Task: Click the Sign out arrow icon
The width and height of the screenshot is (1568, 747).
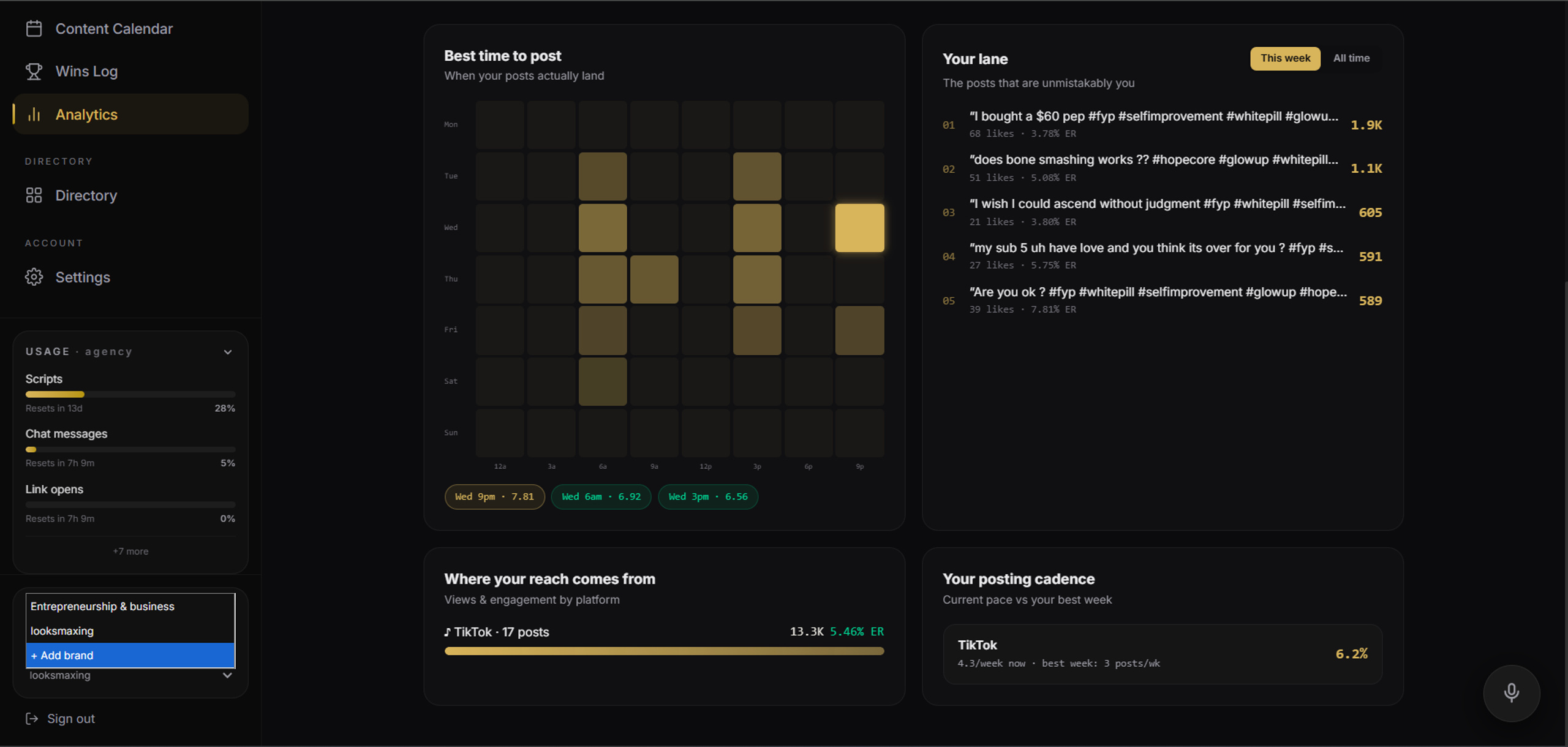Action: point(32,719)
